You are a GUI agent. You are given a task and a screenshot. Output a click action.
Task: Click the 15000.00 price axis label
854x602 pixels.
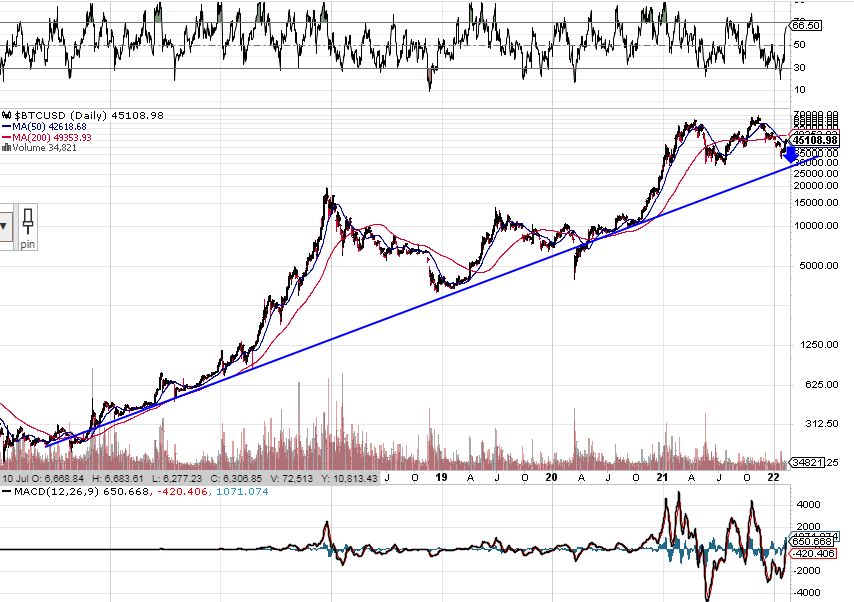point(816,203)
